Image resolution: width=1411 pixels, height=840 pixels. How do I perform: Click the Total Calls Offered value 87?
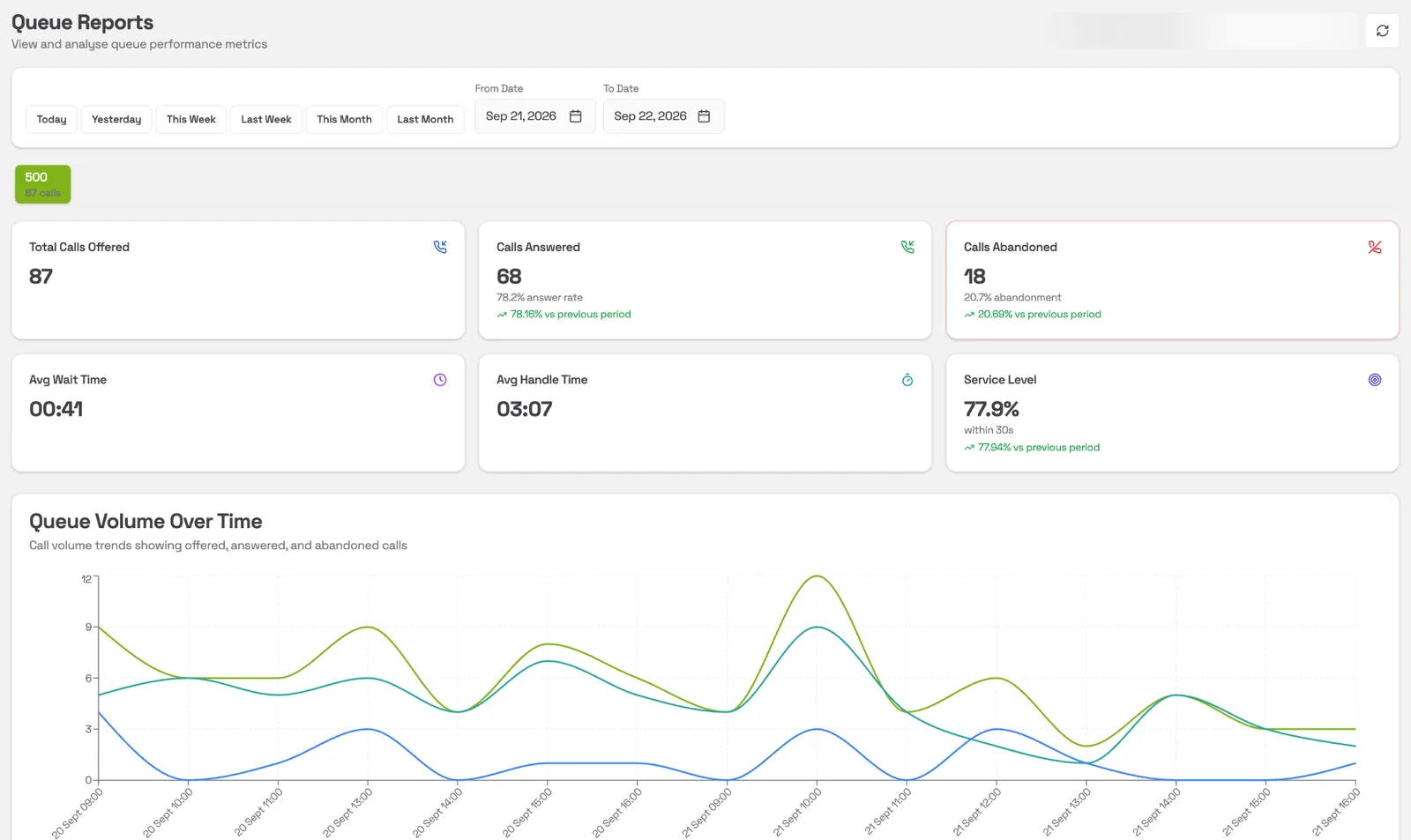click(x=41, y=277)
